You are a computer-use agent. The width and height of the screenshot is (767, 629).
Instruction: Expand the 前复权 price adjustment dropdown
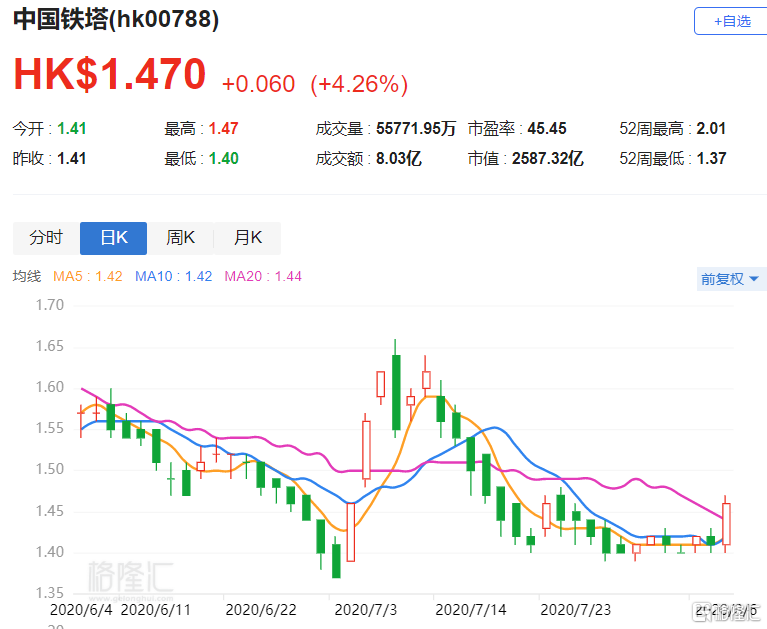729,279
